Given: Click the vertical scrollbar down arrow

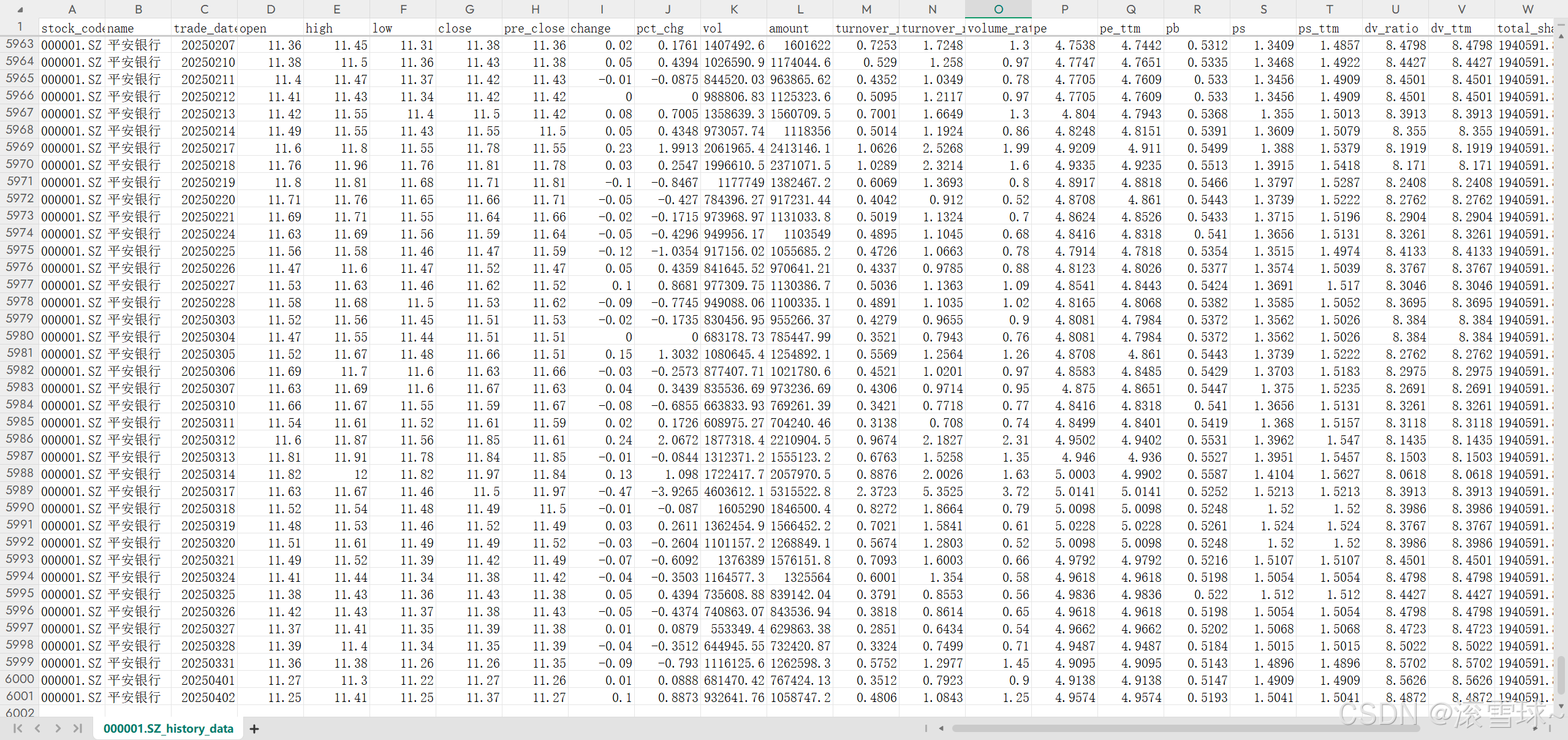Looking at the screenshot, I should tap(1561, 707).
